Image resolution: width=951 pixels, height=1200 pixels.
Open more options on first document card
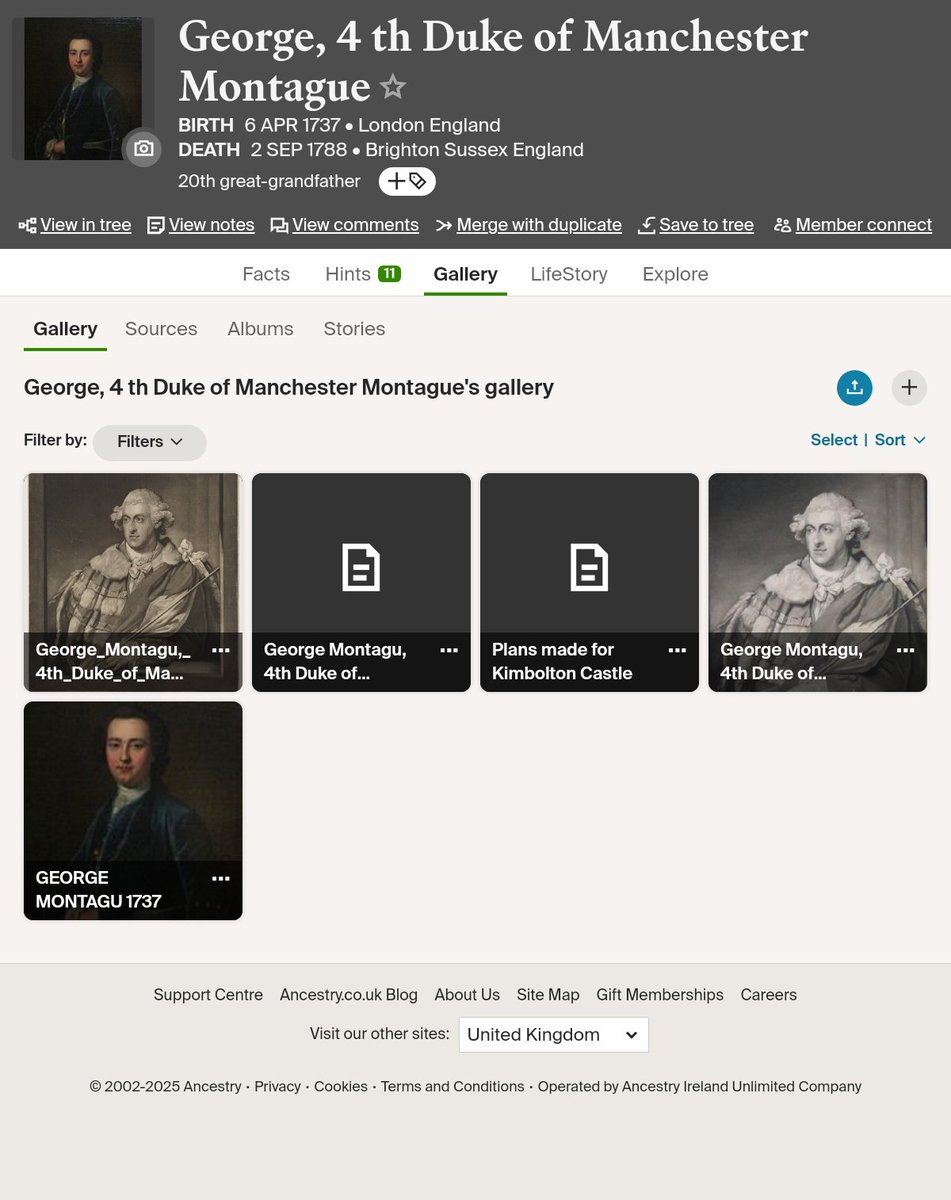449,650
